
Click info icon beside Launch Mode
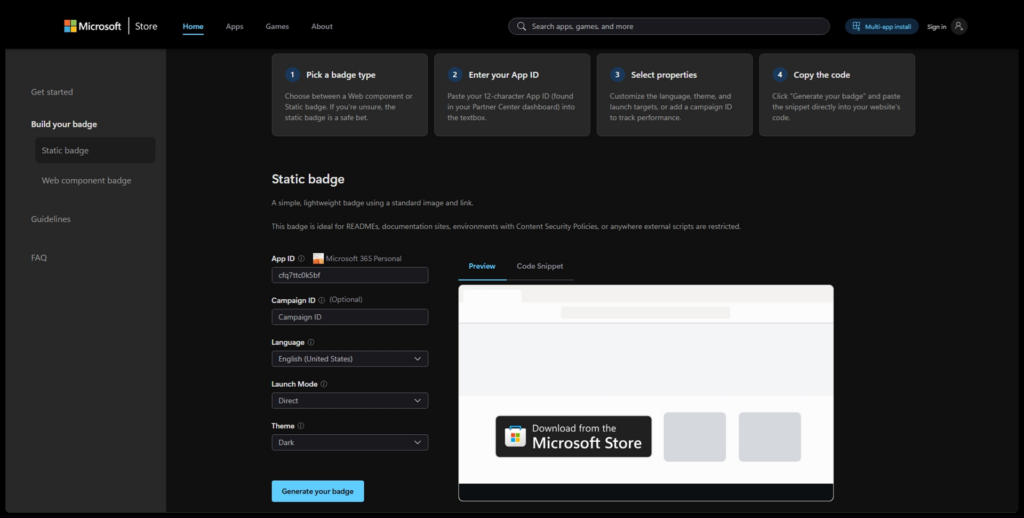coord(324,384)
